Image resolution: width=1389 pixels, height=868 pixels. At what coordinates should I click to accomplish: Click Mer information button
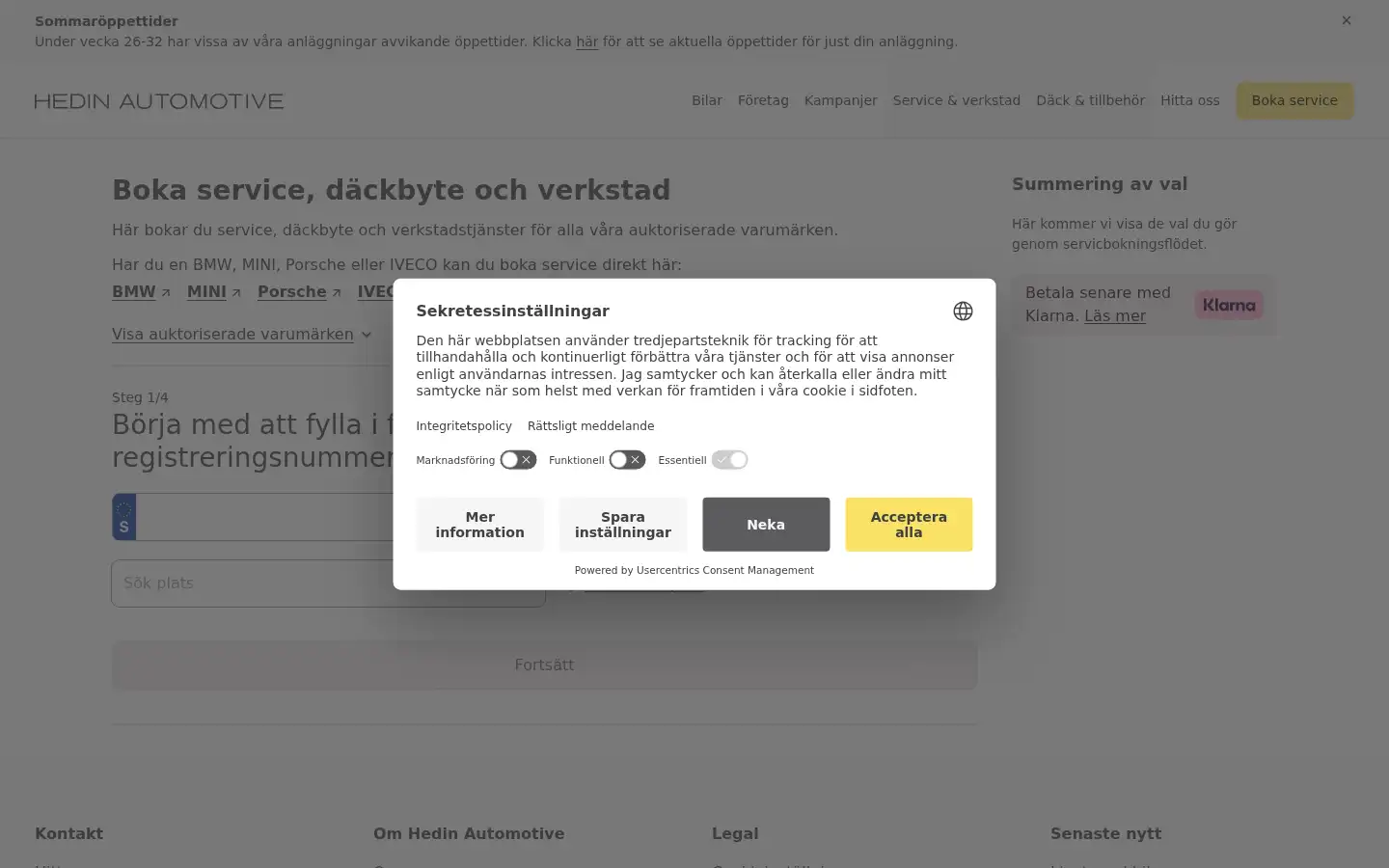pyautogui.click(x=480, y=525)
